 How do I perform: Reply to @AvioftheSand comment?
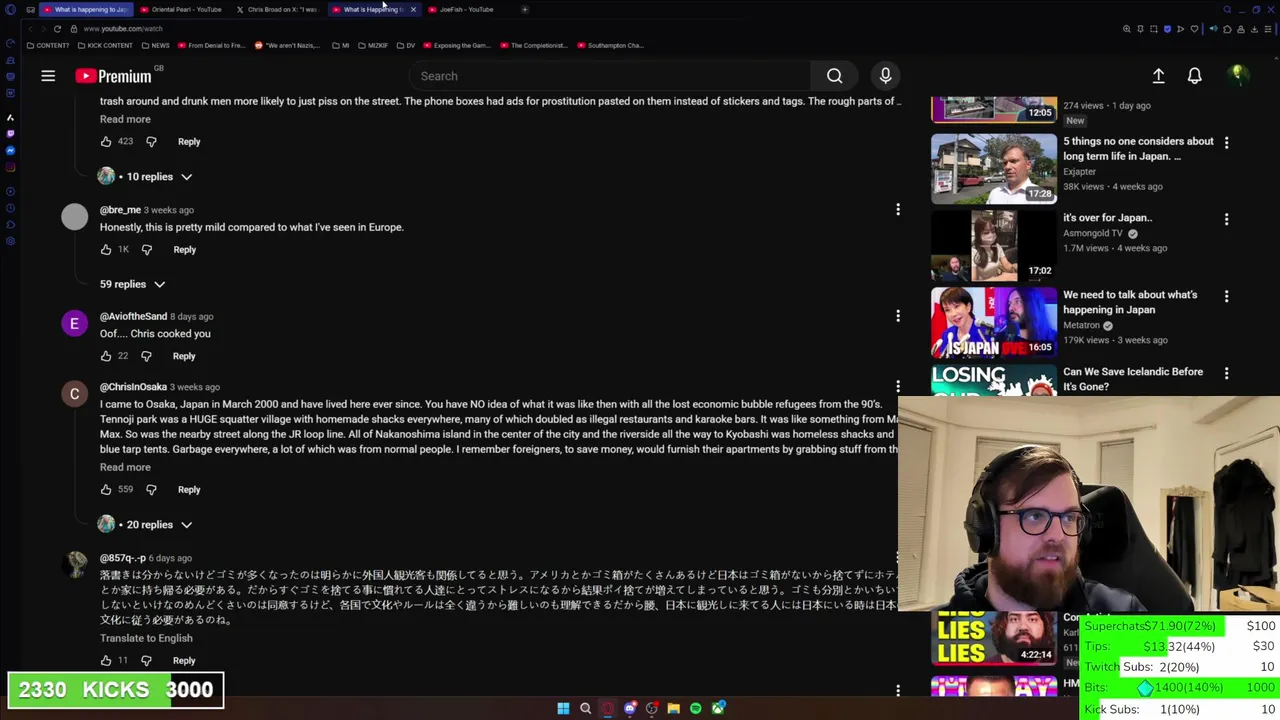184,356
